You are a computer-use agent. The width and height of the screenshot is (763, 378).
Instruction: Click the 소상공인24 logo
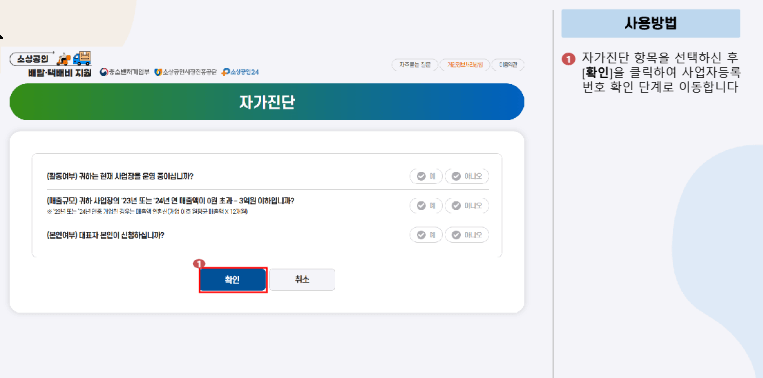(240, 72)
